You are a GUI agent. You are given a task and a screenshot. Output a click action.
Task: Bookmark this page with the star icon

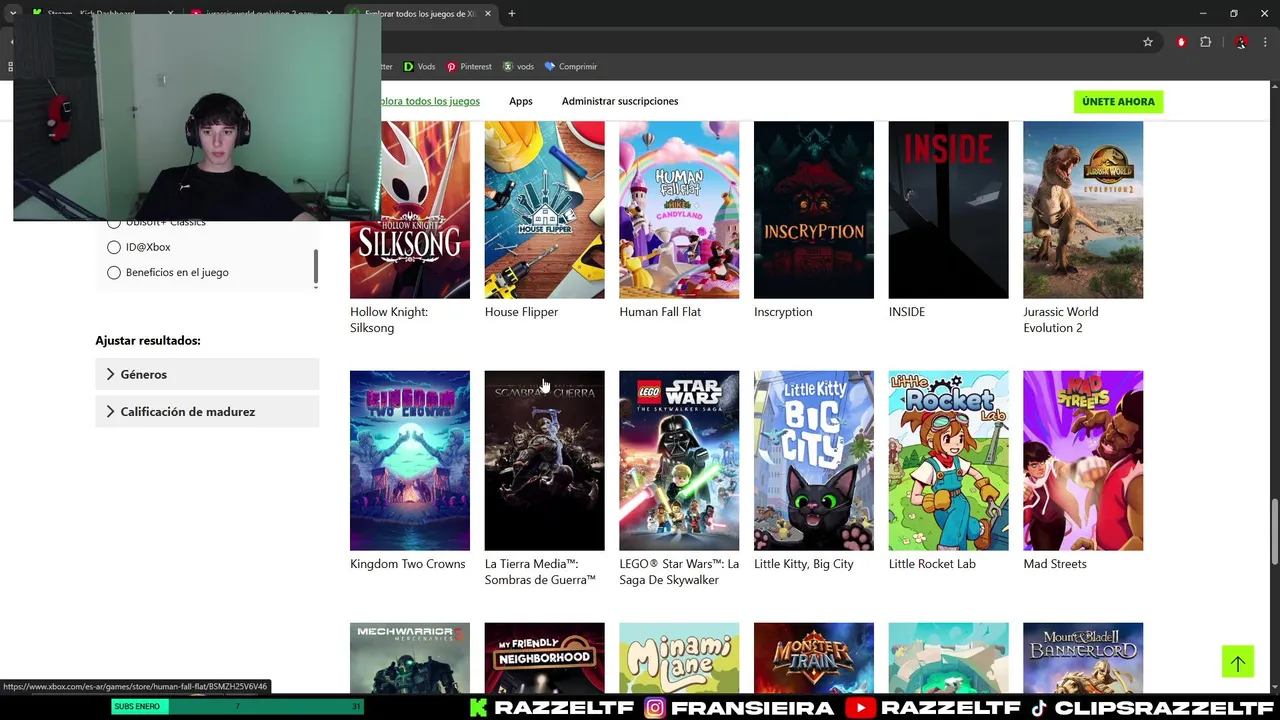(x=1148, y=42)
